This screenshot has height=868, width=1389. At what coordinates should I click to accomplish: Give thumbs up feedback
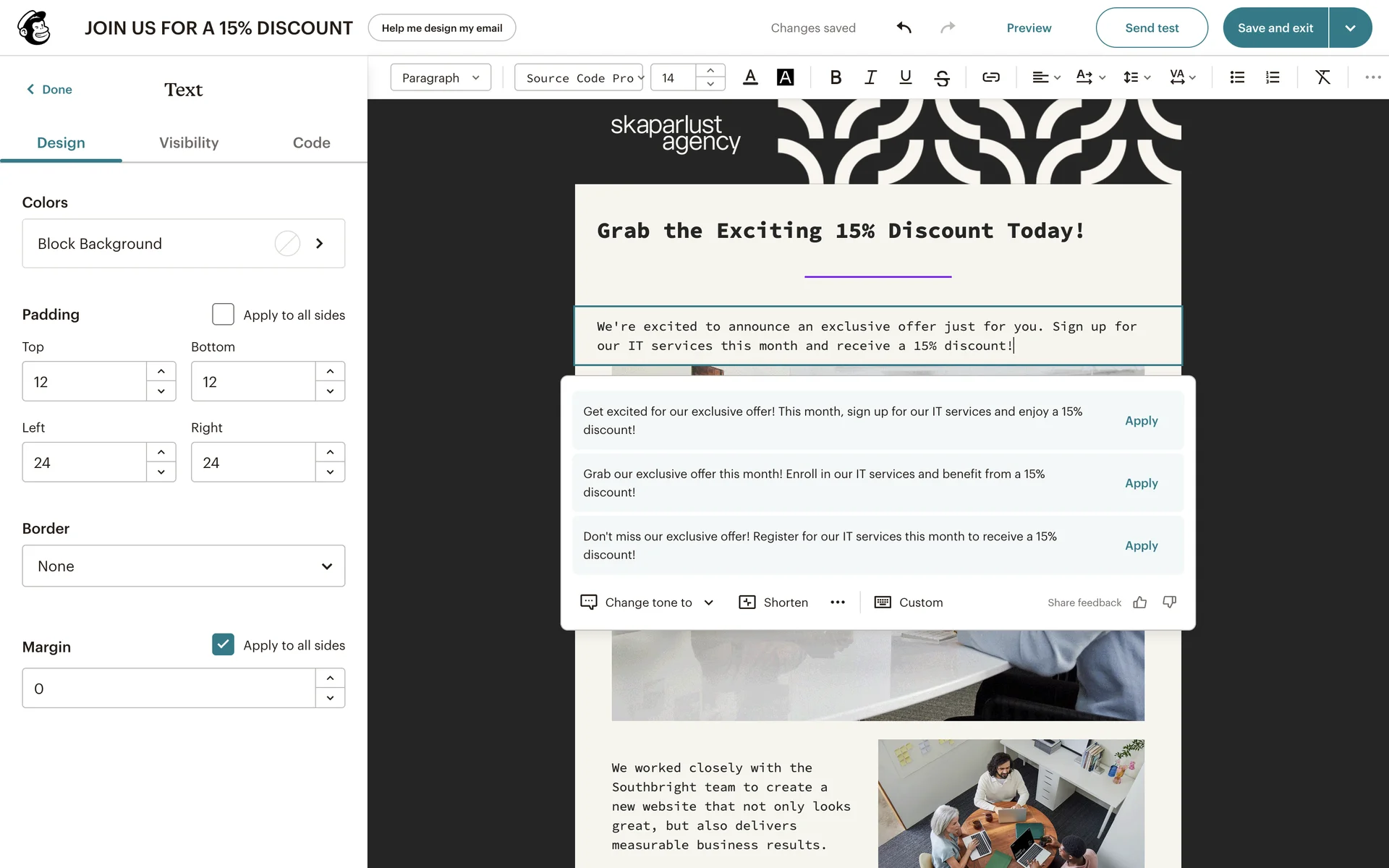[1140, 603]
